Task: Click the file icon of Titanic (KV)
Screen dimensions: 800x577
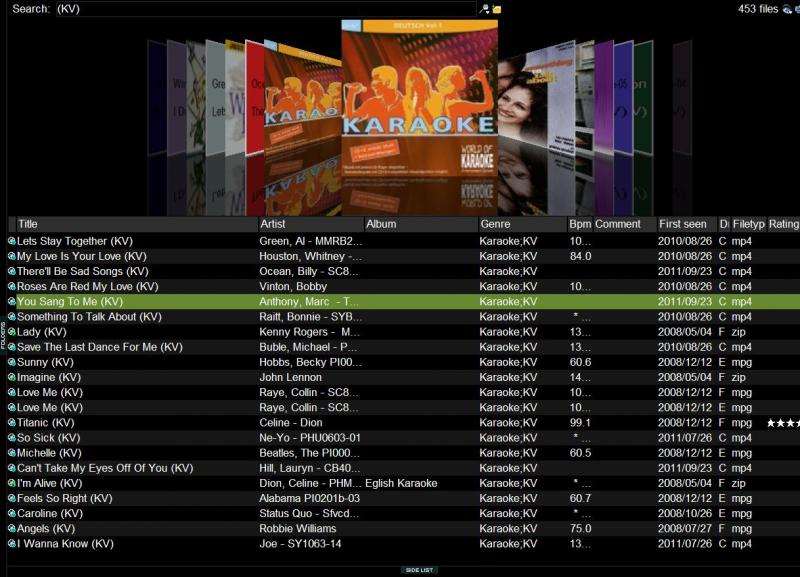Action: point(12,422)
